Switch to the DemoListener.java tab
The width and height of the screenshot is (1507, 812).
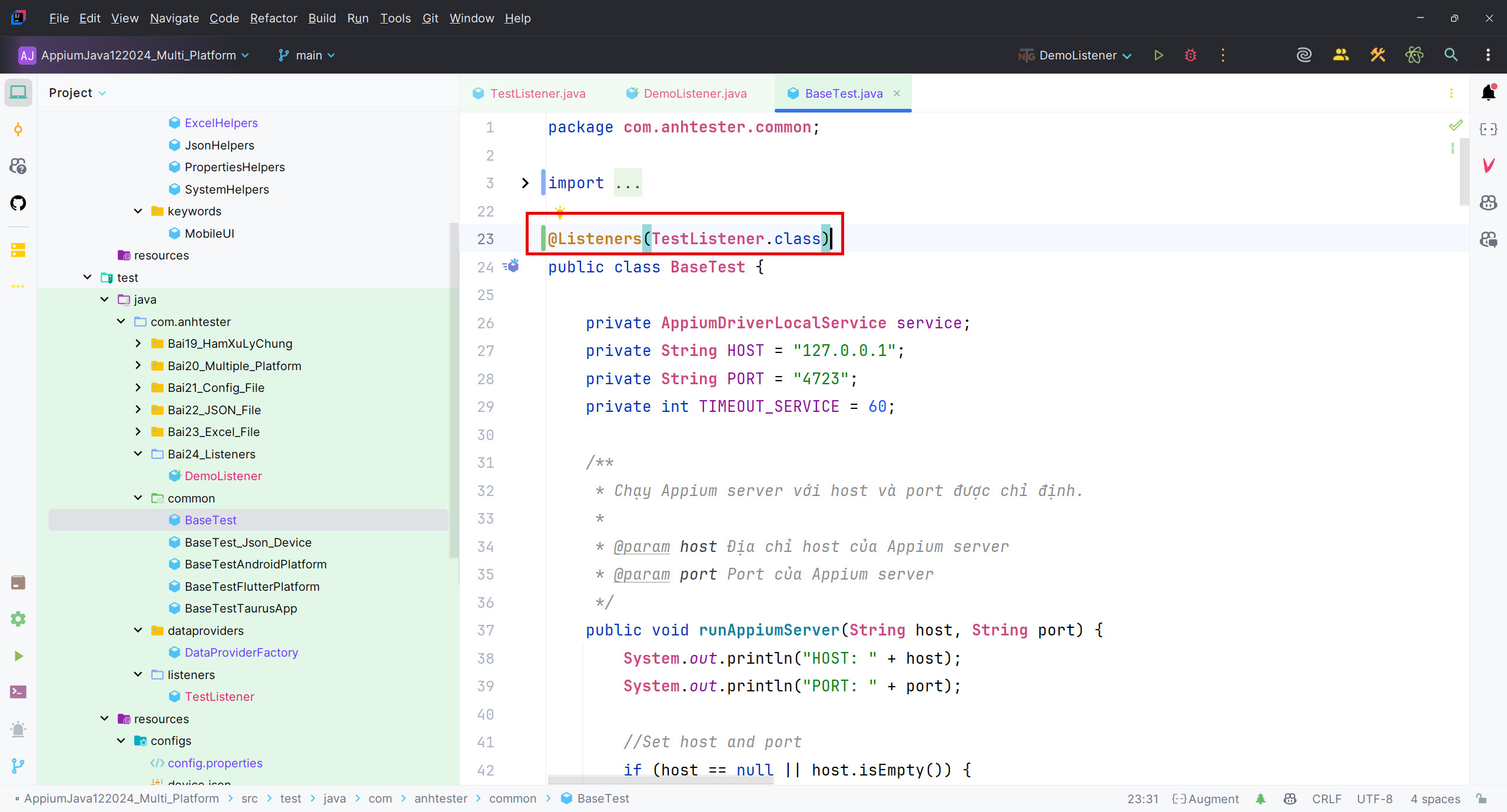click(x=686, y=94)
